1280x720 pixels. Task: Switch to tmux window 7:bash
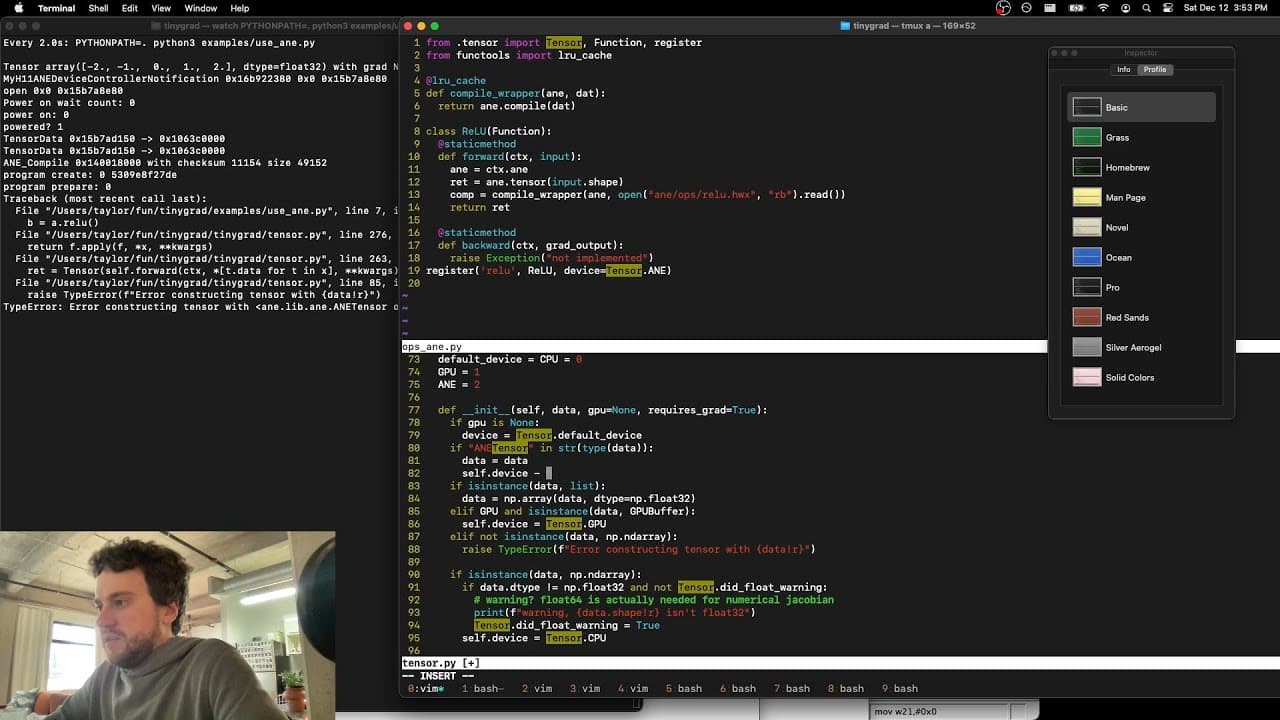click(x=792, y=689)
